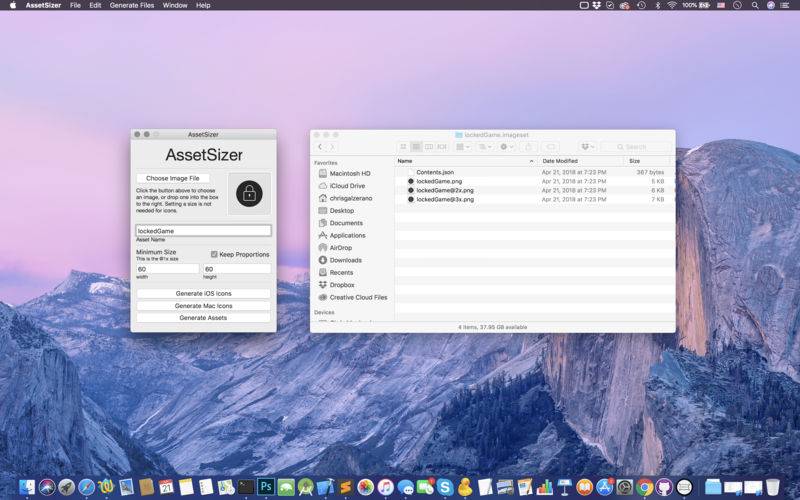Screen dimensions: 800x500
Task: Open Downloads in Finder sidebar
Action: [x=345, y=260]
